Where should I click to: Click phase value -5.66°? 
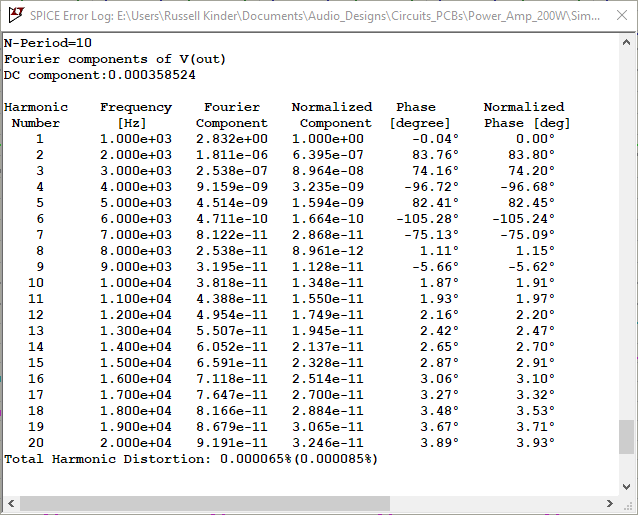click(x=435, y=267)
